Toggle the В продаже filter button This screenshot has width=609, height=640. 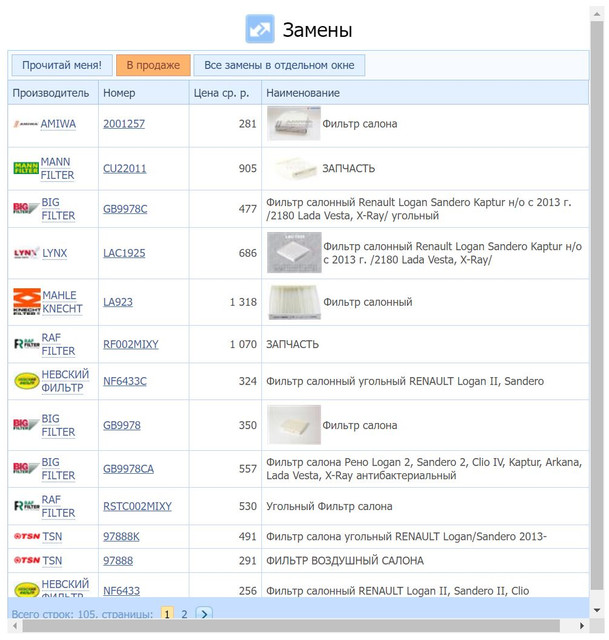[153, 65]
